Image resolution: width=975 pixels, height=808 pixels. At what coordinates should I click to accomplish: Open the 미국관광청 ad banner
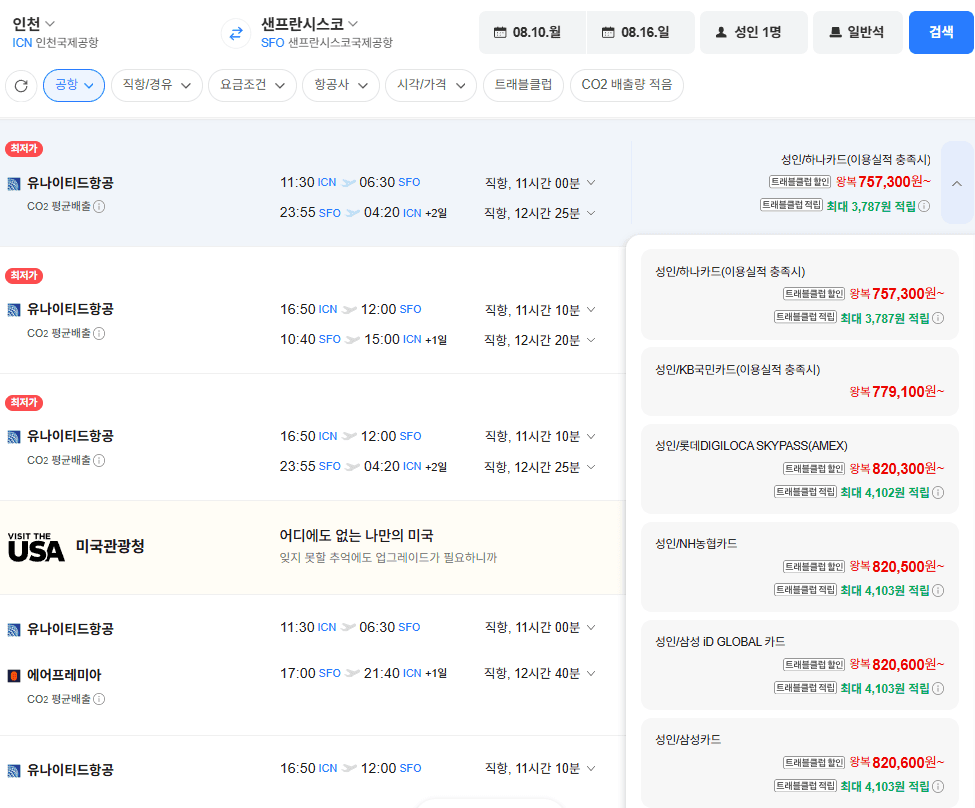coord(313,547)
